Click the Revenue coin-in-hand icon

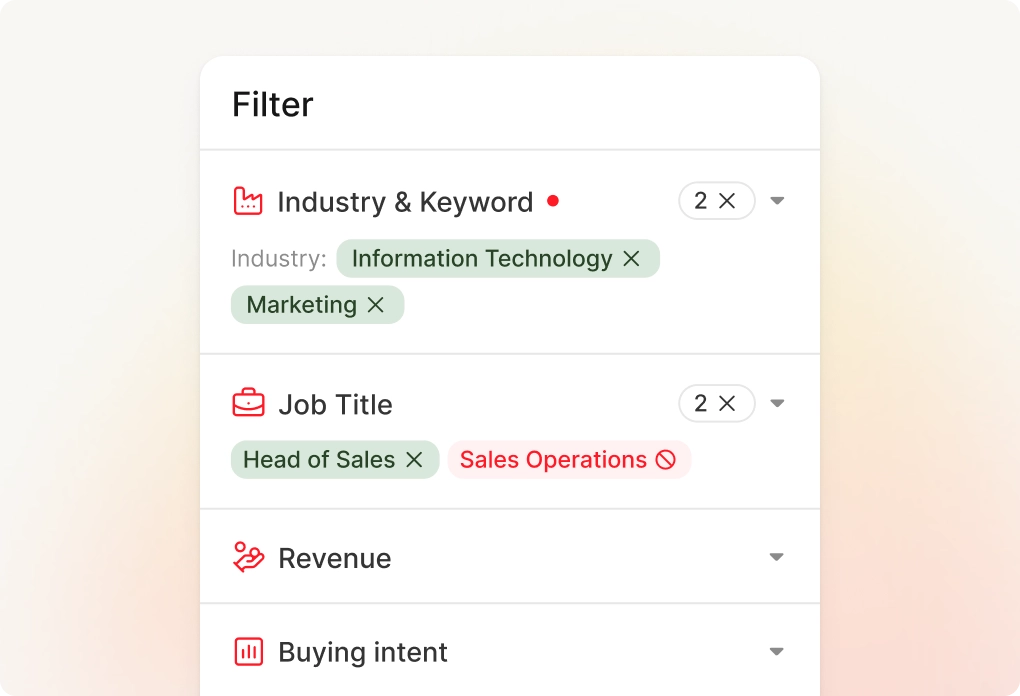pyautogui.click(x=247, y=557)
